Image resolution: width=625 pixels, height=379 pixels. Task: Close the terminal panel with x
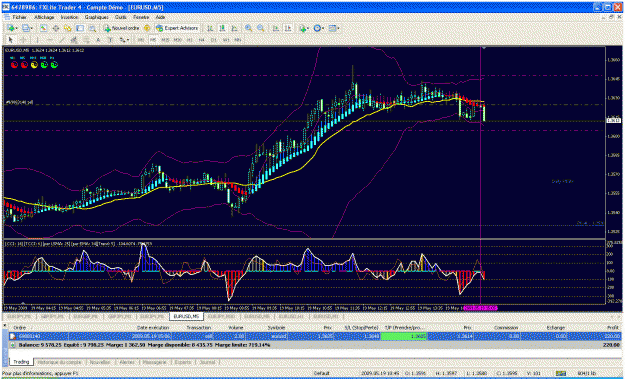(5, 326)
